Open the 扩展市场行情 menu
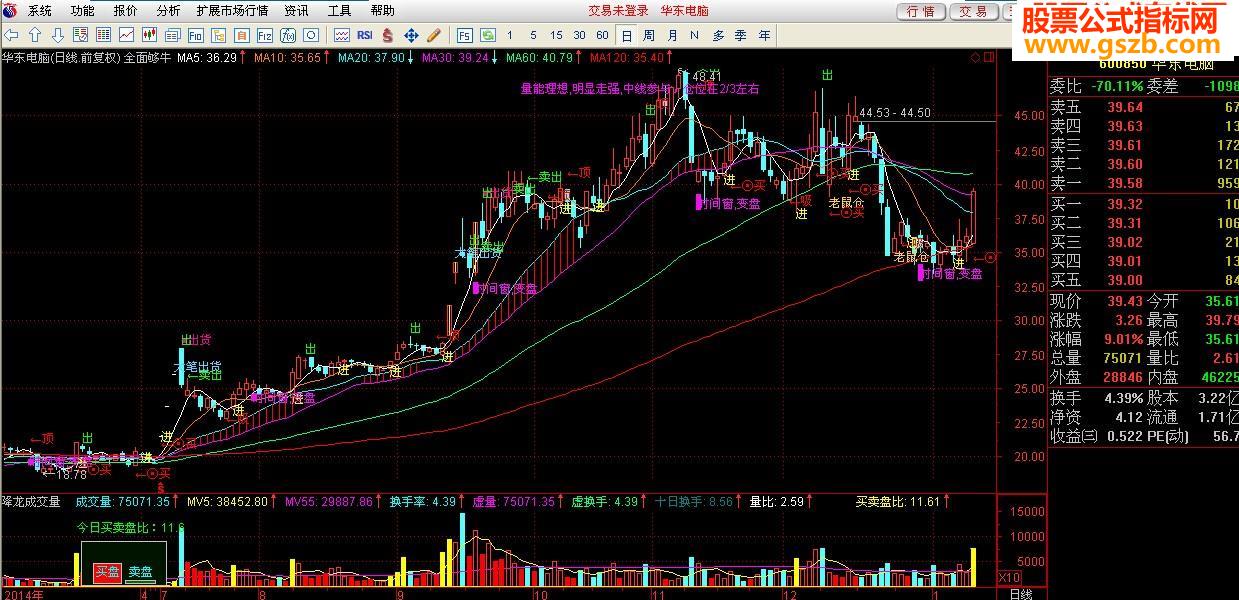Image resolution: width=1239 pixels, height=600 pixels. tap(232, 11)
